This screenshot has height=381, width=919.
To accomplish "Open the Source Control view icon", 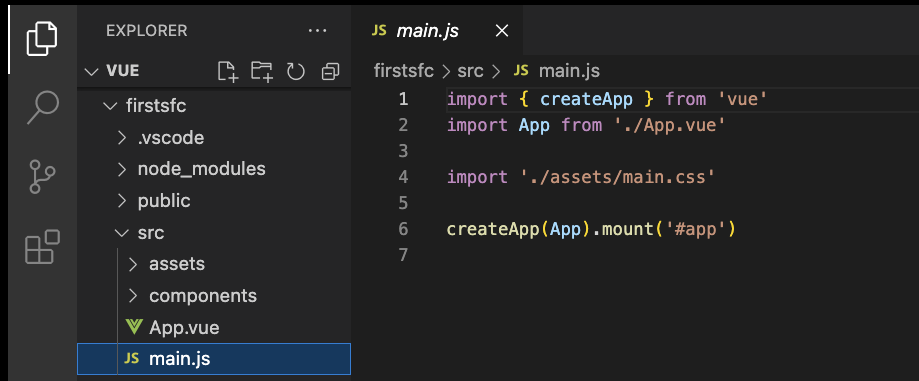I will tap(42, 176).
